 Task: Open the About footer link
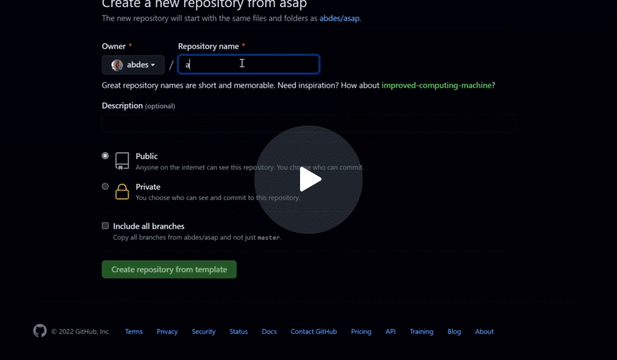click(484, 332)
